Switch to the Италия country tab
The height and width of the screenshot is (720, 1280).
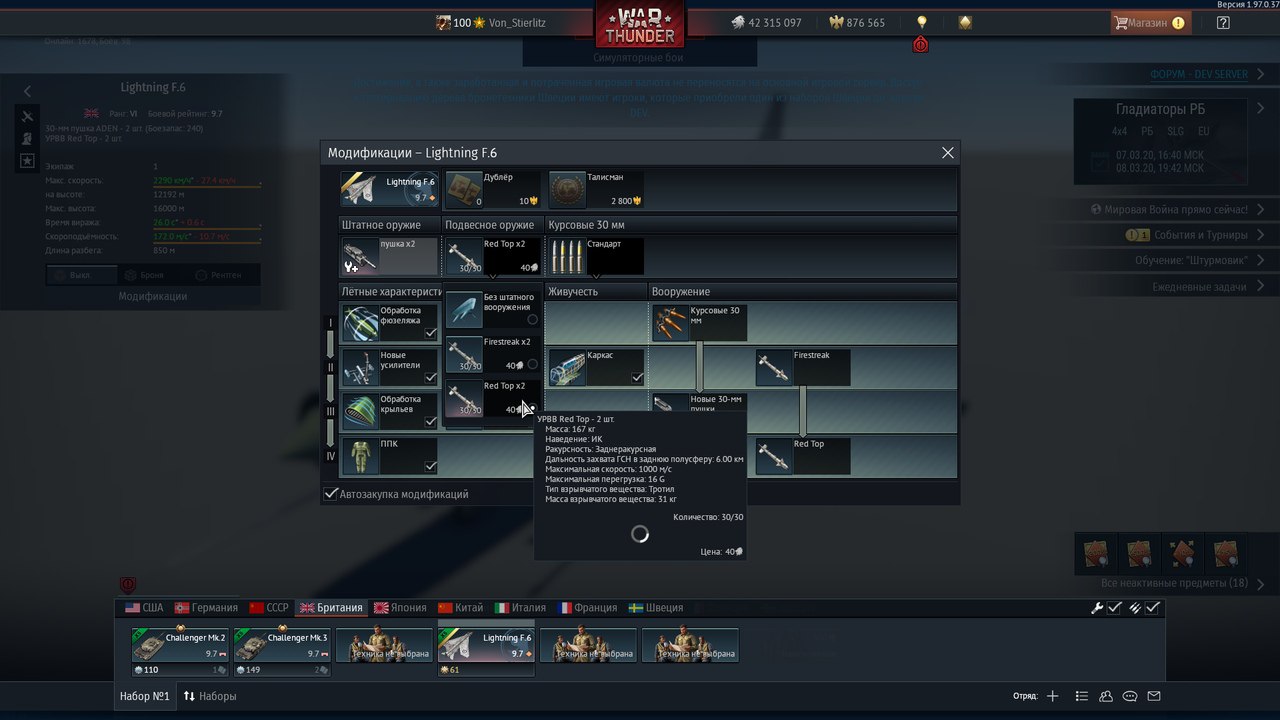pos(522,608)
